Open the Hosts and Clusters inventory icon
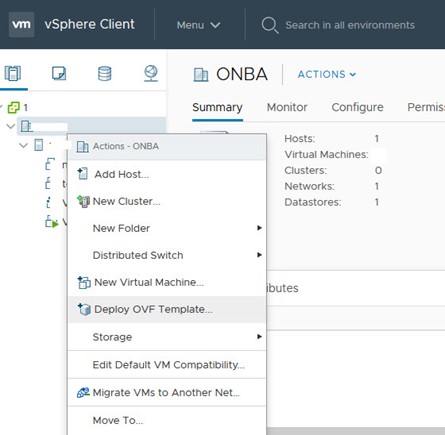This screenshot has width=445, height=435. click(x=13, y=73)
